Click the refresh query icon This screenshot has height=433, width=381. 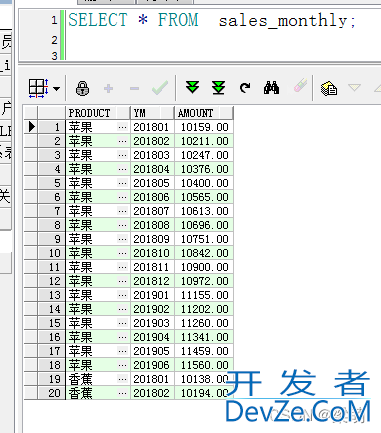[x=245, y=88]
